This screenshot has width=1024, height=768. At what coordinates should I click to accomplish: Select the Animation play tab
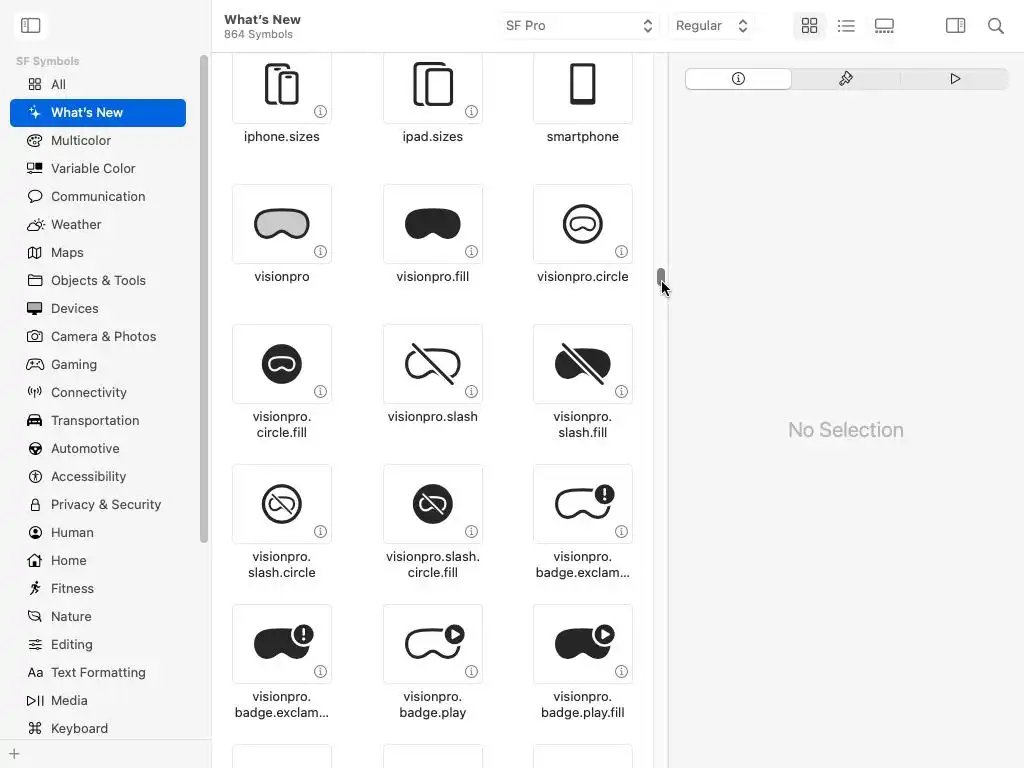pos(955,78)
